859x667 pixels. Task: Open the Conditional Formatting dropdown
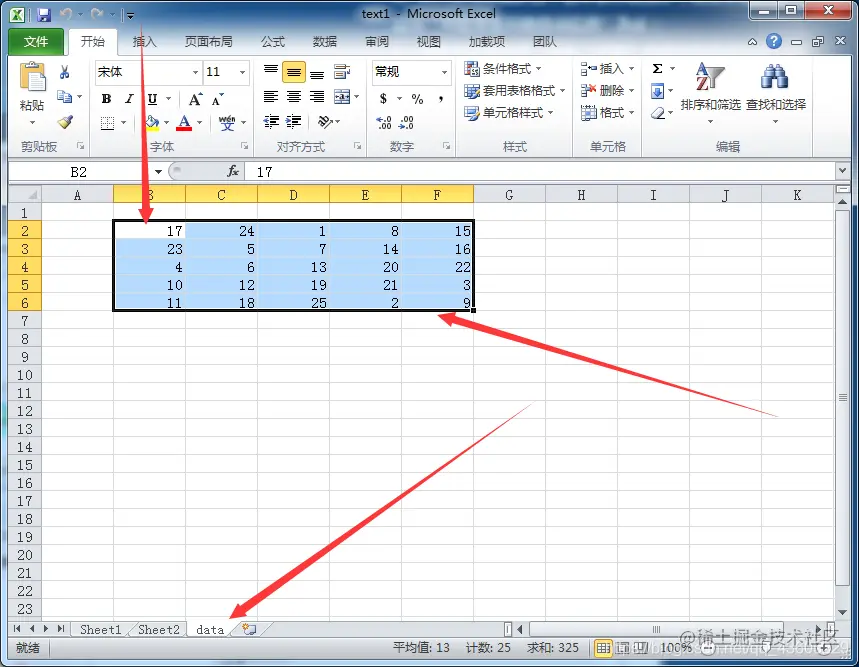click(503, 68)
